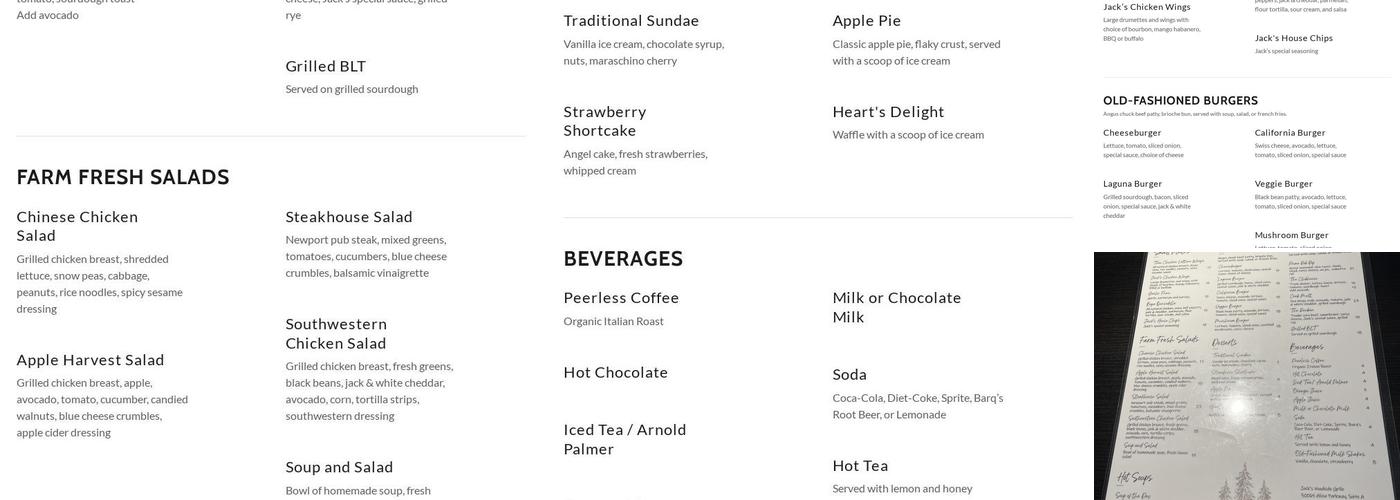
Task: Click the Beverages section heading
Action: click(623, 259)
